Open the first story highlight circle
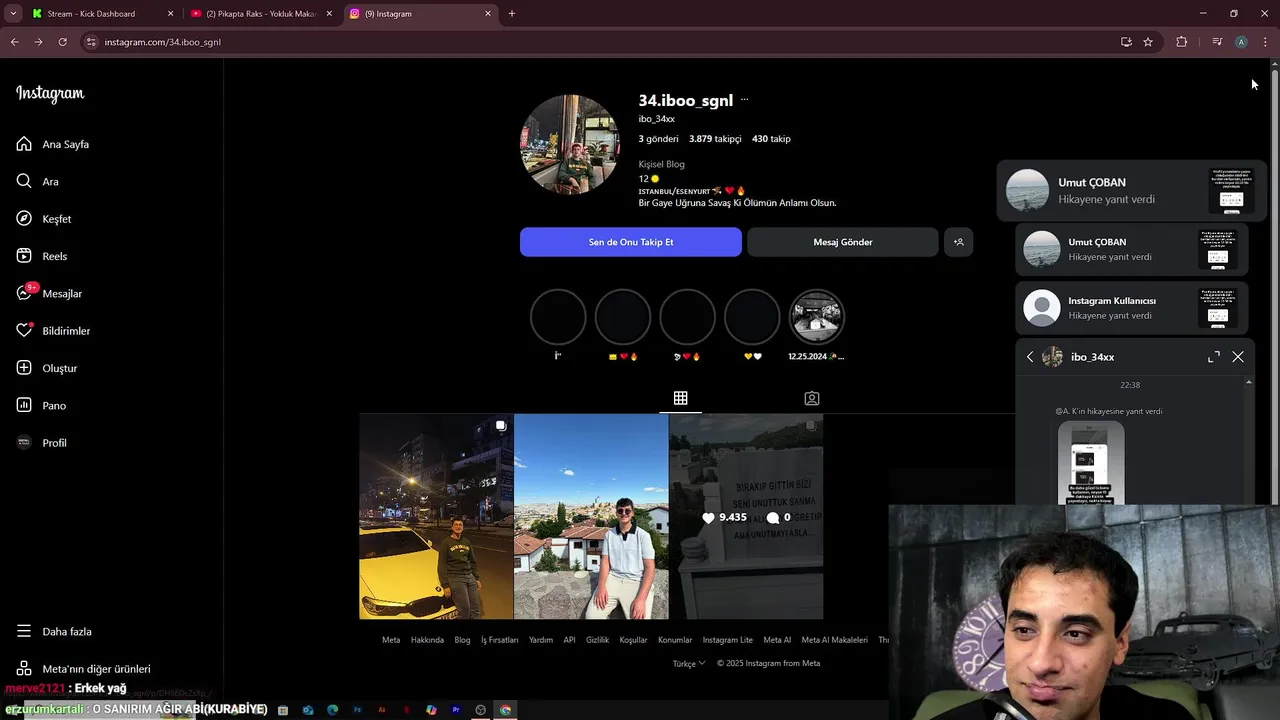The image size is (1280, 720). point(558,317)
